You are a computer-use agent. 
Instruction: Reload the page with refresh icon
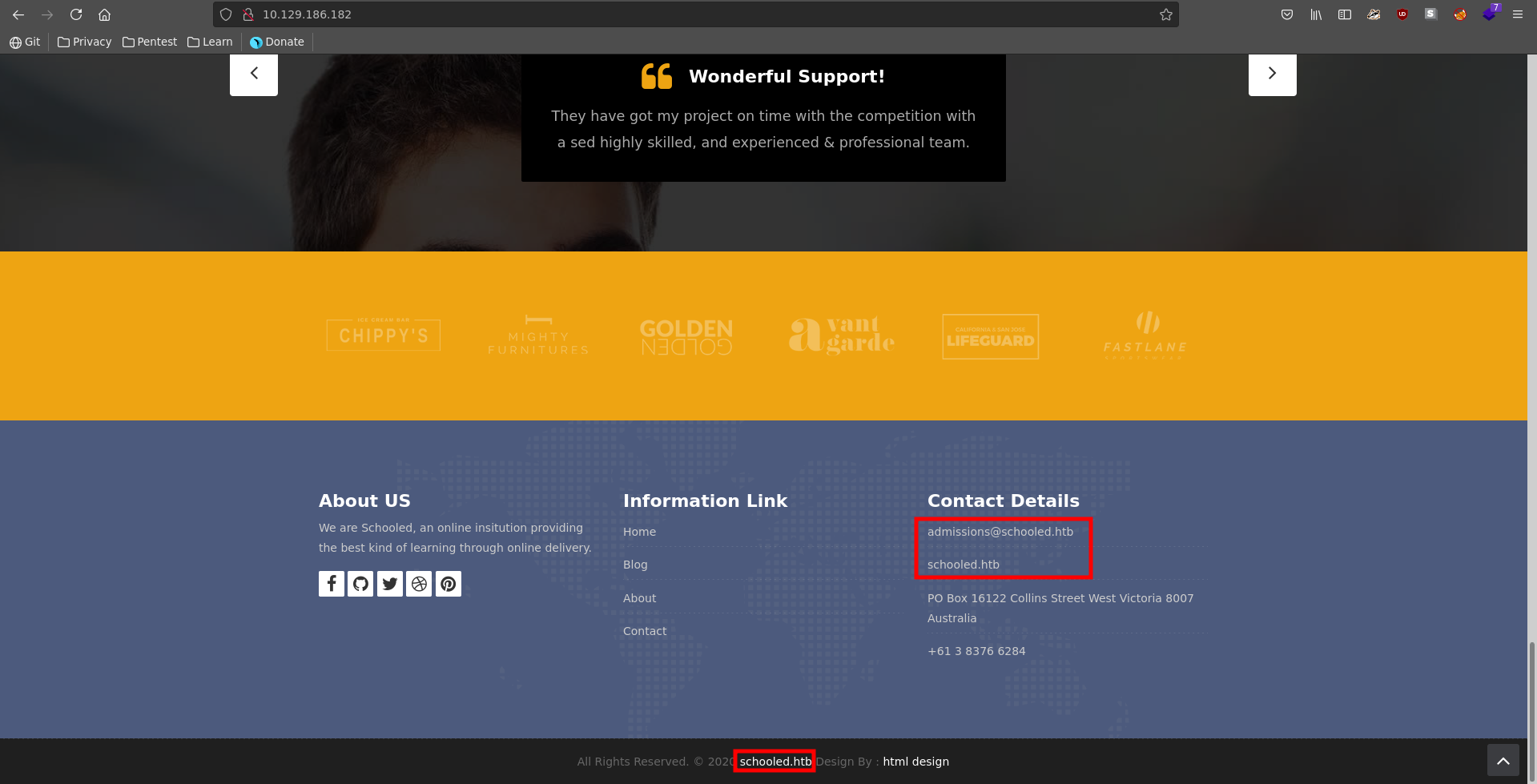pyautogui.click(x=76, y=14)
